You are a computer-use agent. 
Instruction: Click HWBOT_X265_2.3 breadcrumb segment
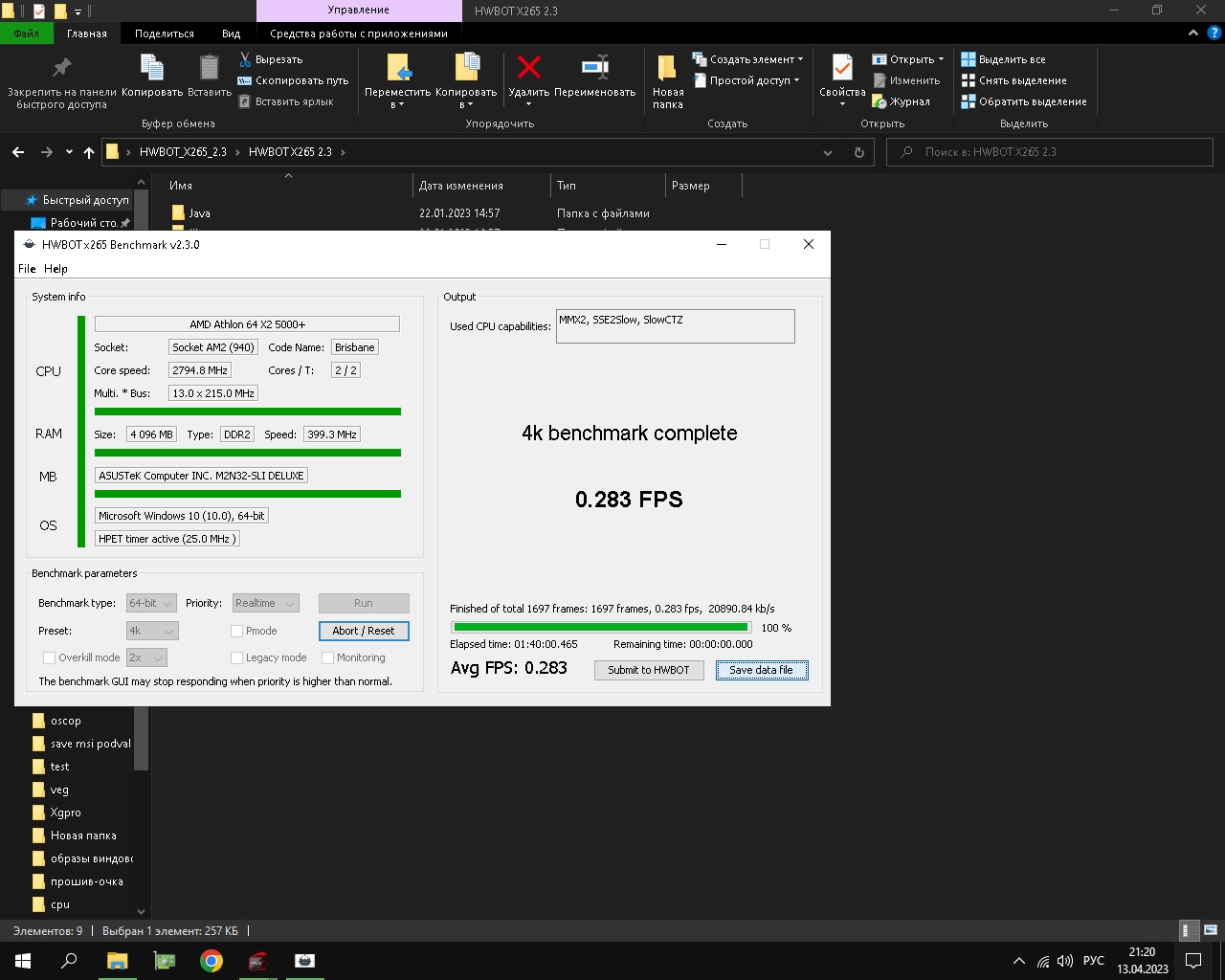pos(183,152)
